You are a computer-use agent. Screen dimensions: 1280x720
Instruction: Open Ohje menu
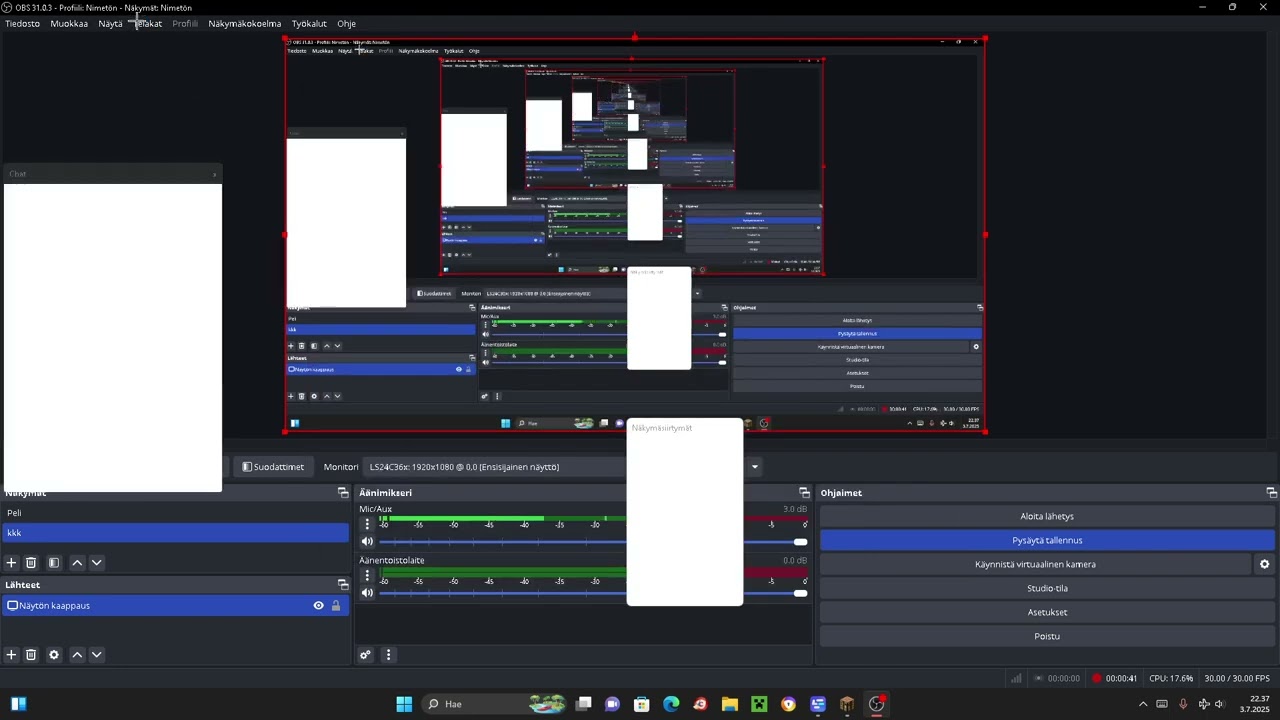[x=346, y=23]
